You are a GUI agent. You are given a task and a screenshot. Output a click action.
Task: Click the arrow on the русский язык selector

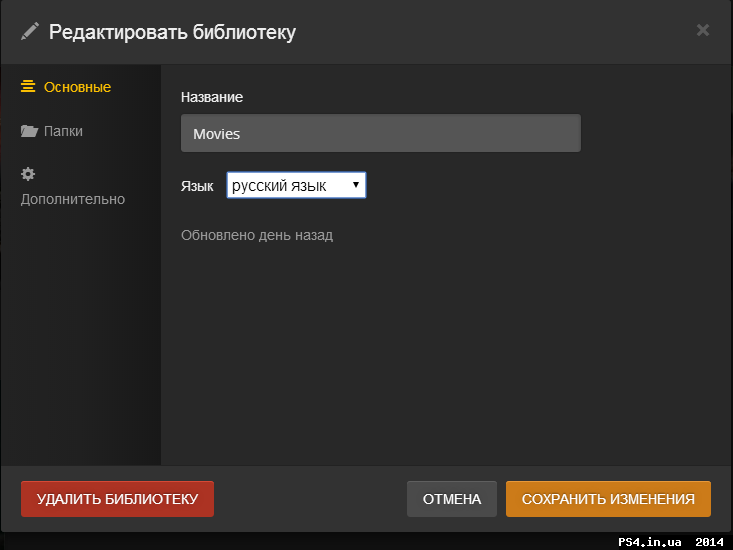(355, 185)
